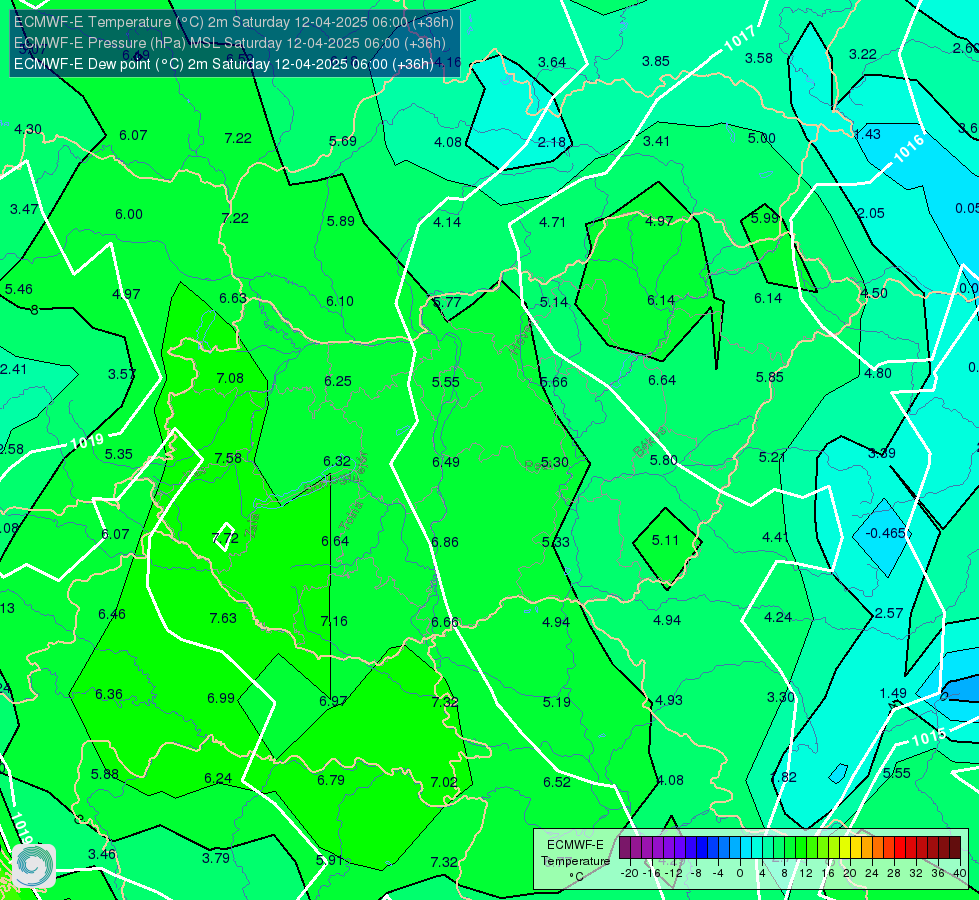
Task: Click the green legend swatch above 8
Action: 790,848
